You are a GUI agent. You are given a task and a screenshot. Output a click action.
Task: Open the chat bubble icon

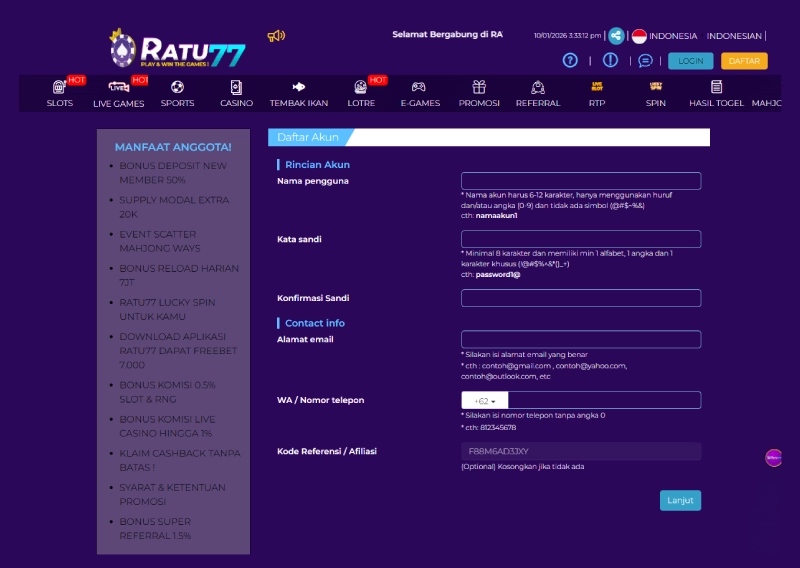tap(645, 61)
